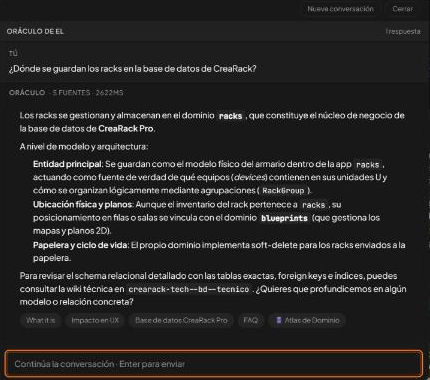Open the Impacto en UX source chip
Viewport: 430px width, 380px height.
coord(95,320)
